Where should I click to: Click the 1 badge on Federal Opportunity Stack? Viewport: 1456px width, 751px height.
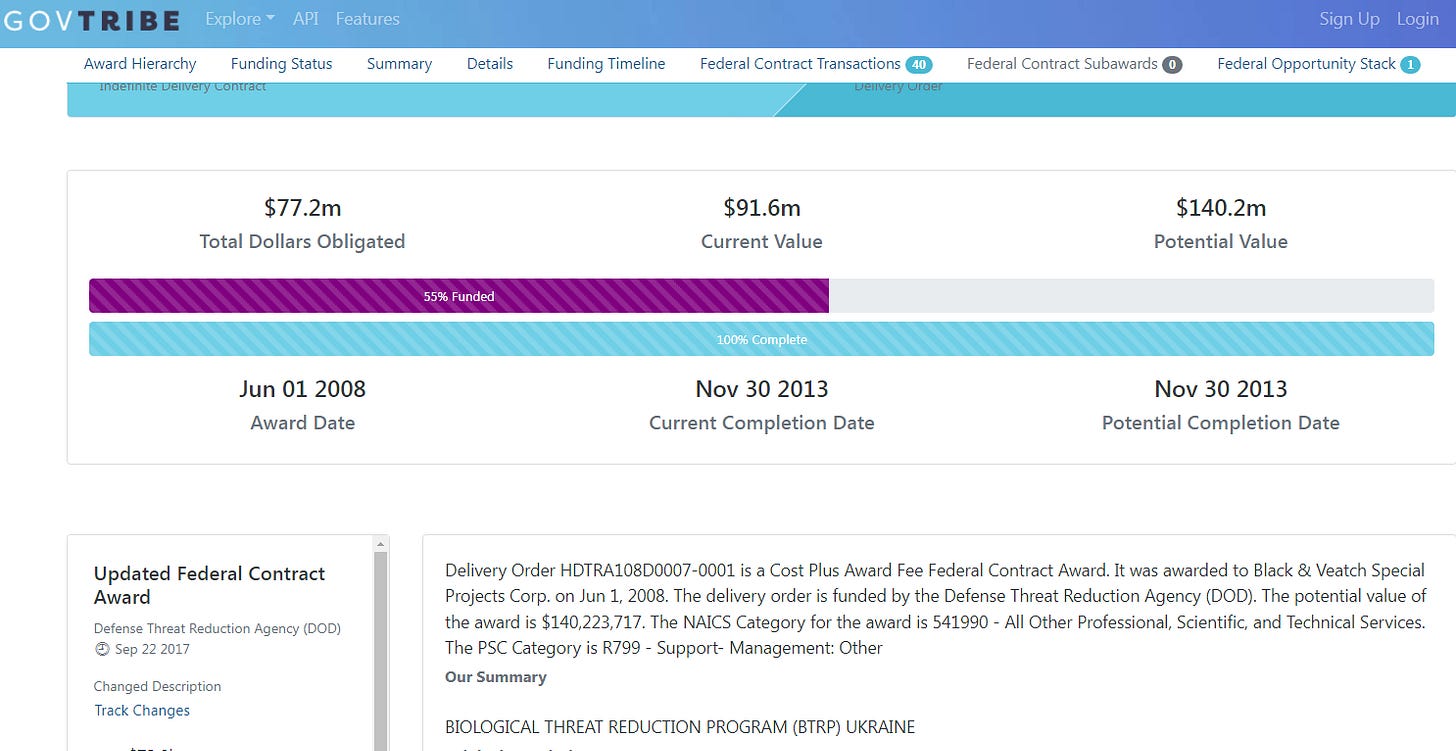click(1410, 63)
